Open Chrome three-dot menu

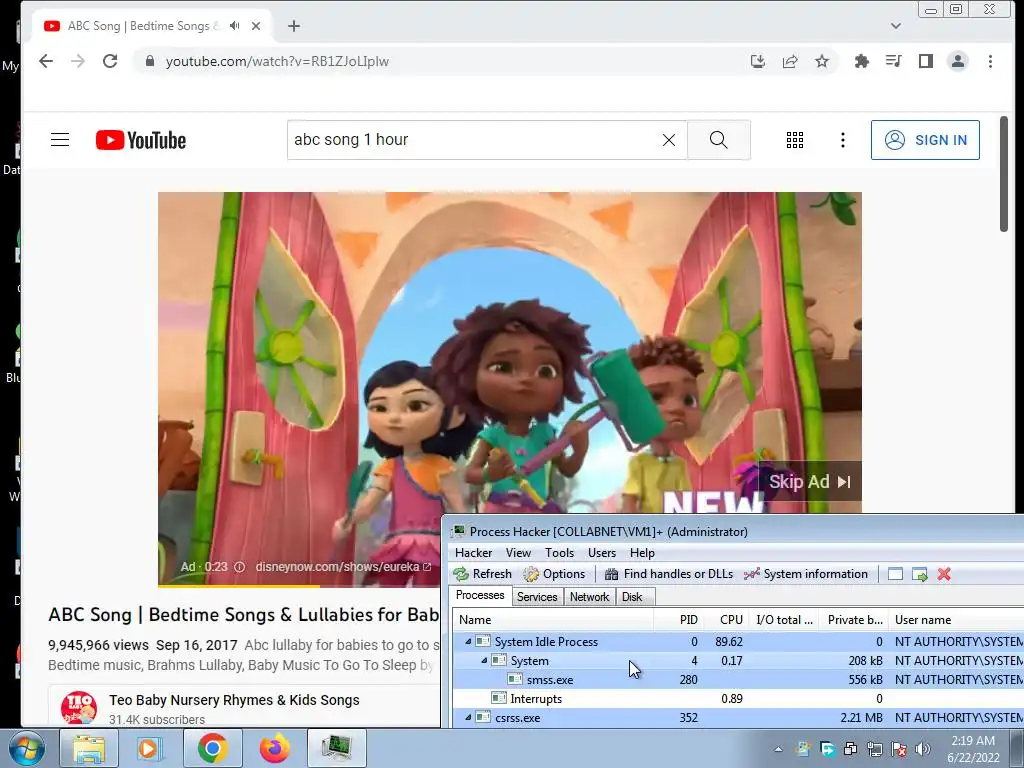[990, 61]
